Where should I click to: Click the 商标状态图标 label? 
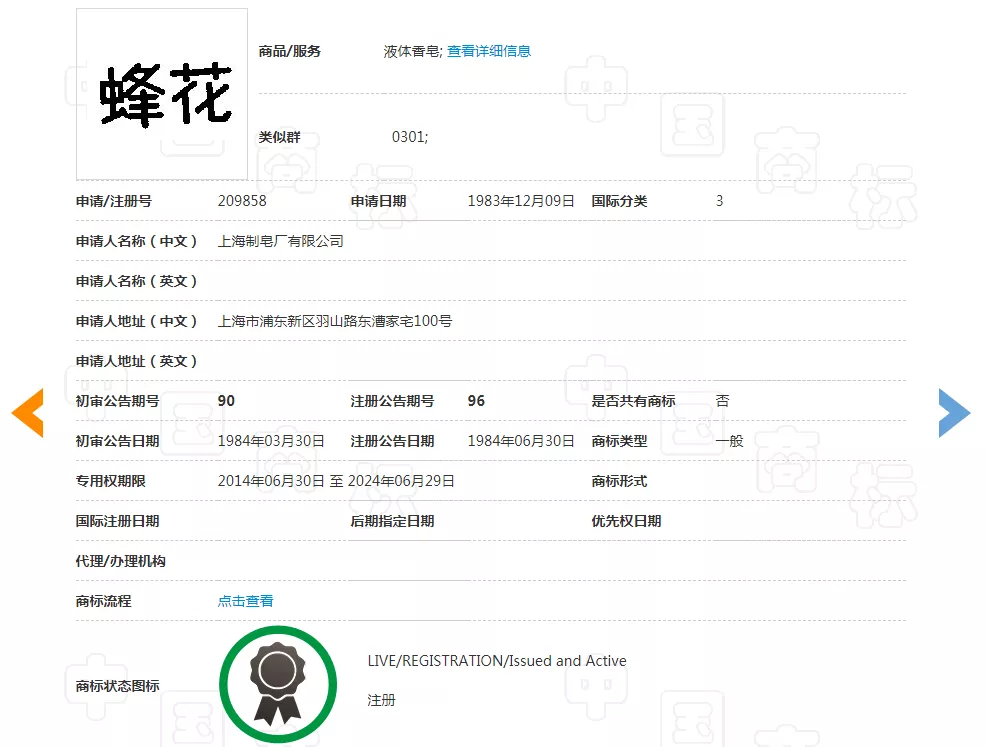tap(118, 686)
